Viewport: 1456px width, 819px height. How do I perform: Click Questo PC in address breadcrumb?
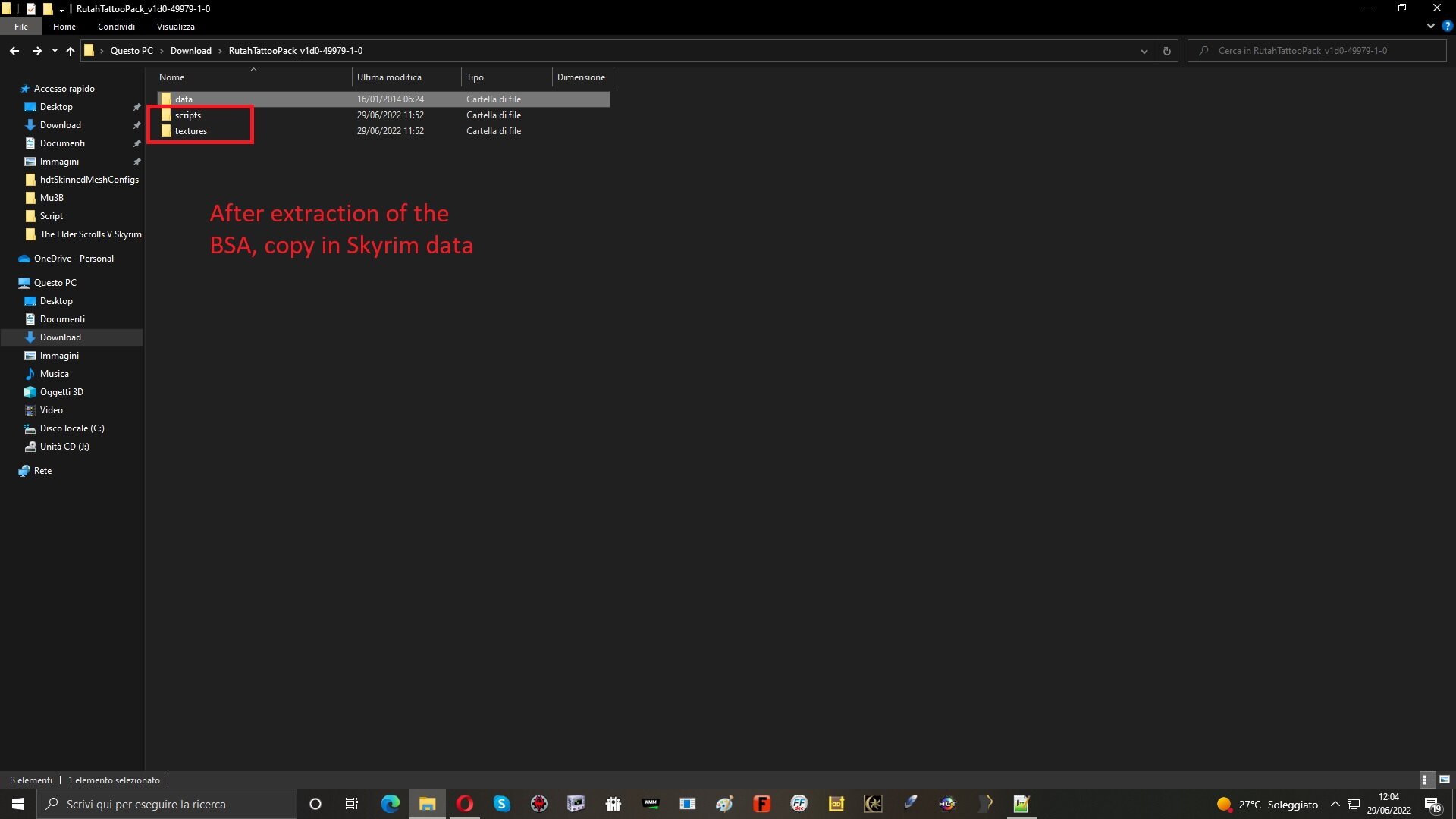(131, 51)
